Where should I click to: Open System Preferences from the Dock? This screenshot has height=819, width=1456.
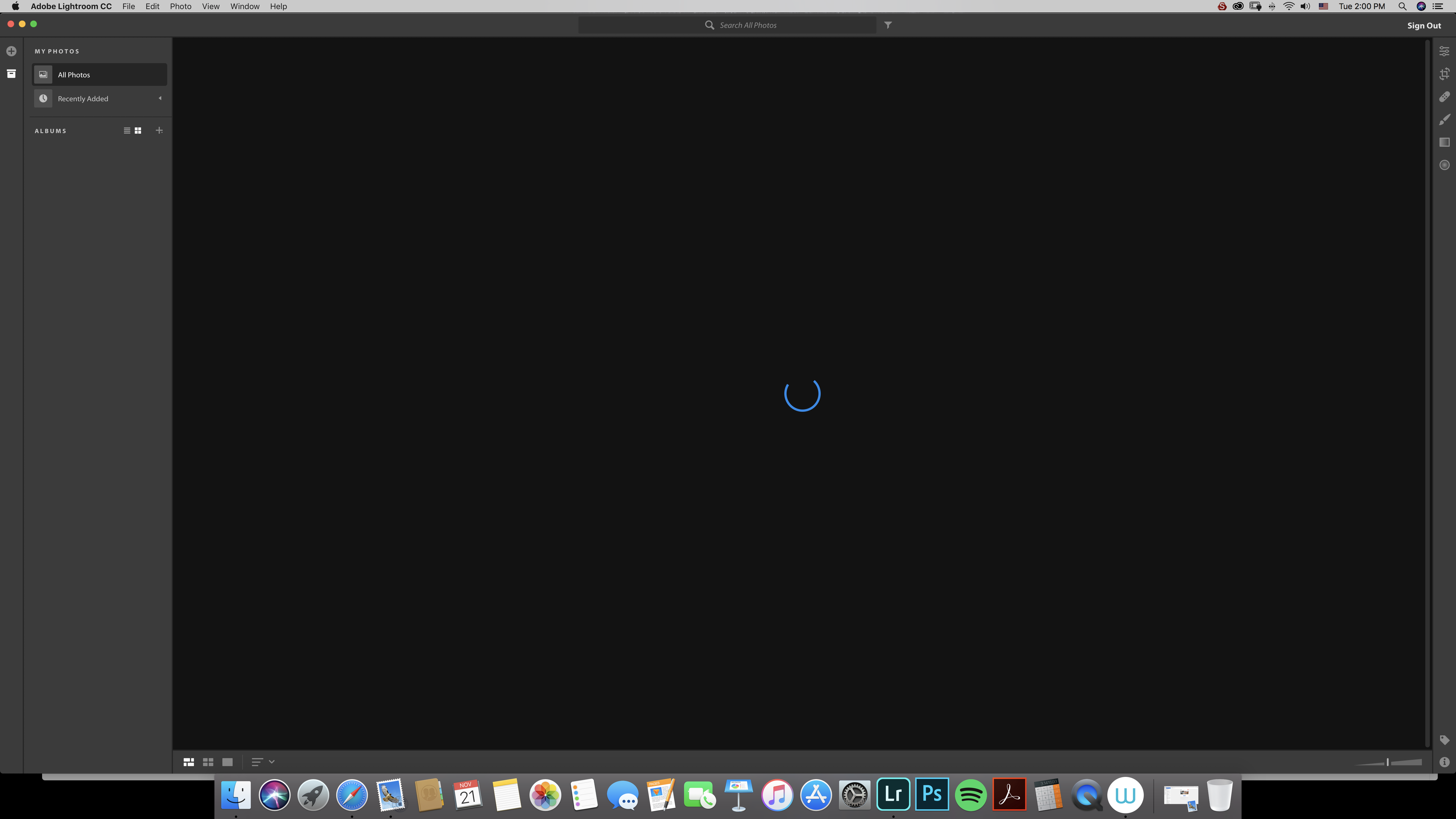coord(855,795)
